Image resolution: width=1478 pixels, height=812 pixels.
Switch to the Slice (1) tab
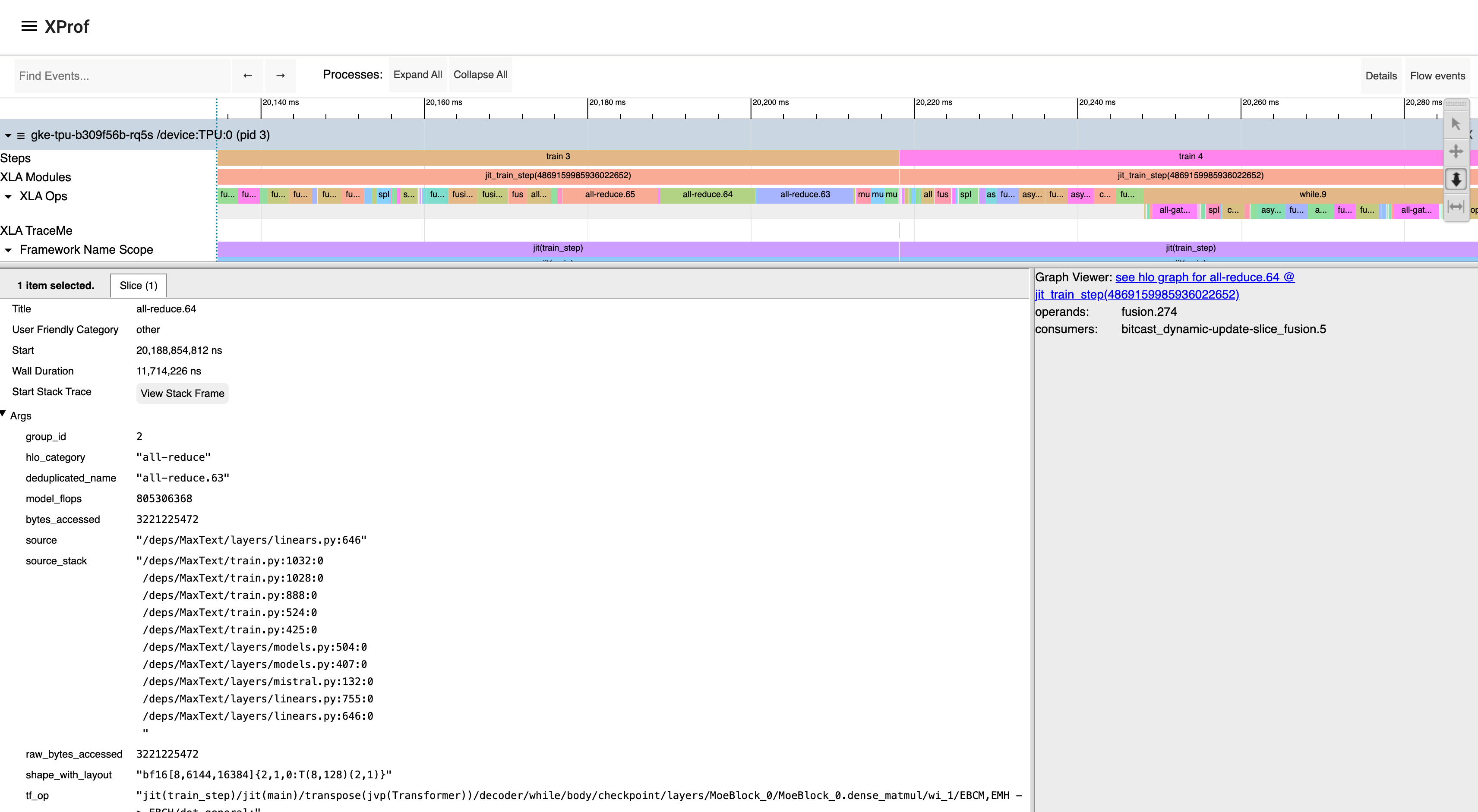(138, 285)
